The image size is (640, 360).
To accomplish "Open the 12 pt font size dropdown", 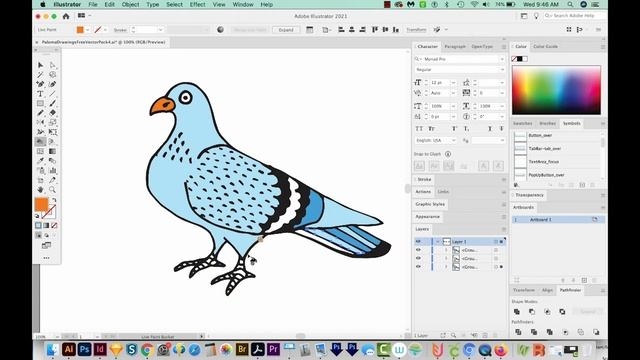I will click(453, 82).
